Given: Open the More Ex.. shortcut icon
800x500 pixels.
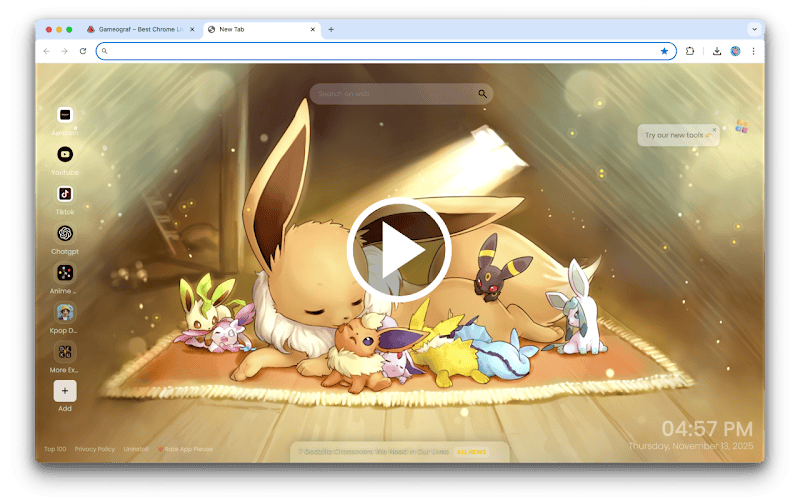Looking at the screenshot, I should [x=65, y=352].
